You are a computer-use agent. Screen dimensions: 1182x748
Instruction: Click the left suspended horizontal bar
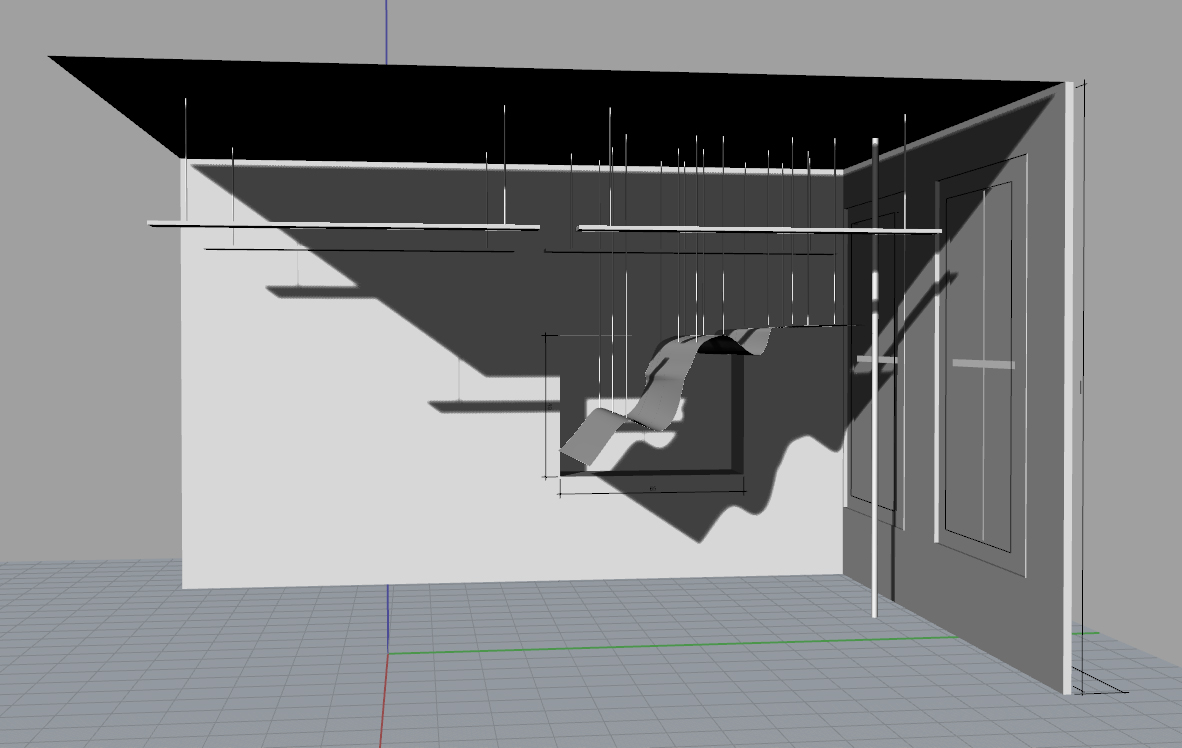click(x=340, y=225)
